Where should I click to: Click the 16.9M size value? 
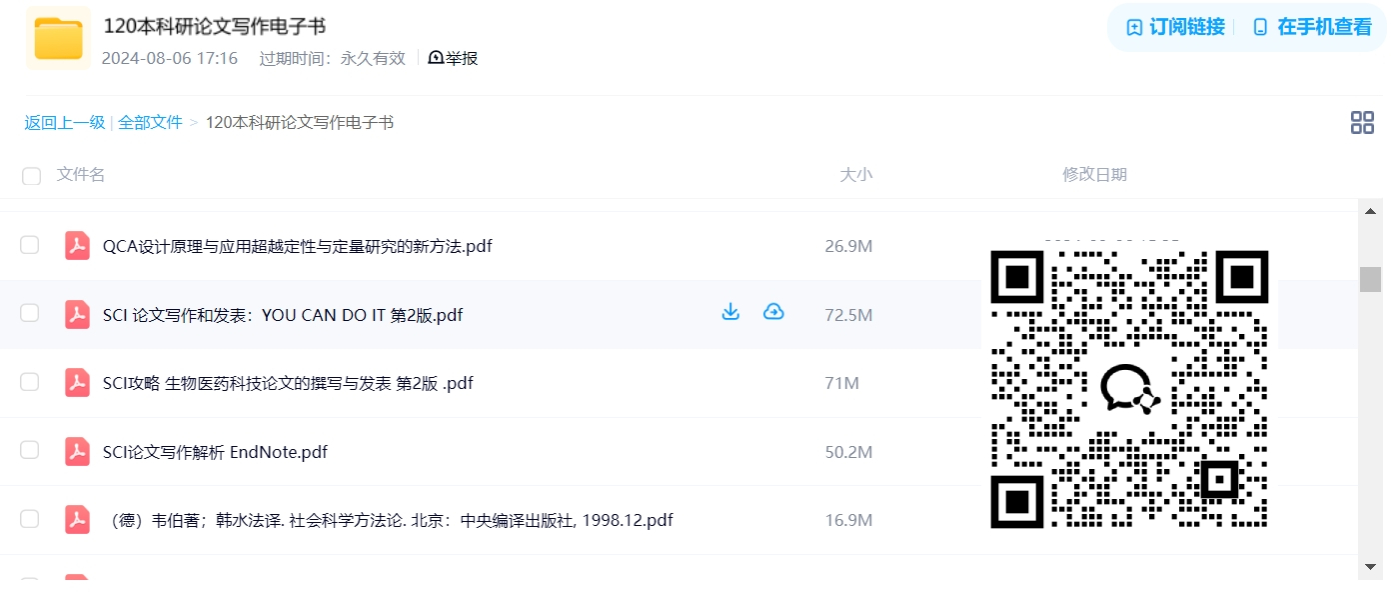pos(849,520)
